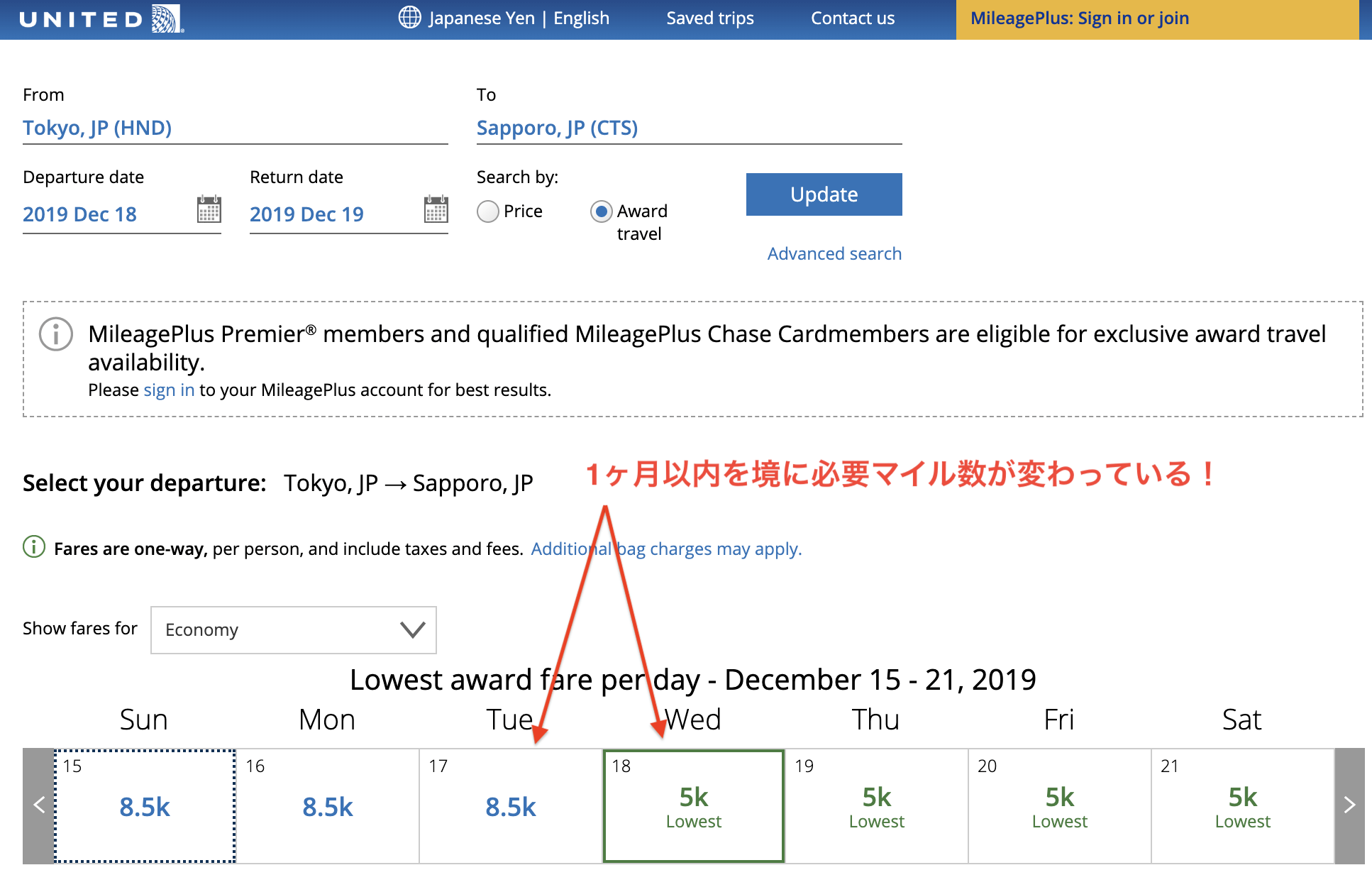Click MileagePlus: Sign in or join
This screenshot has width=1372, height=870.
pos(1080,18)
